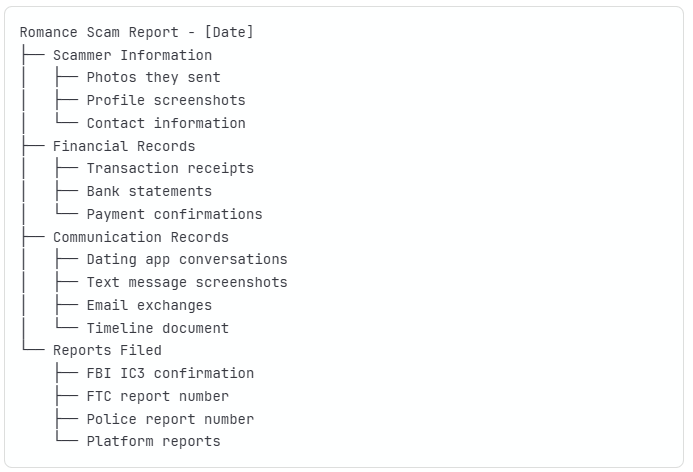Select the Communication Records folder
The height and width of the screenshot is (472, 693).
(140, 237)
